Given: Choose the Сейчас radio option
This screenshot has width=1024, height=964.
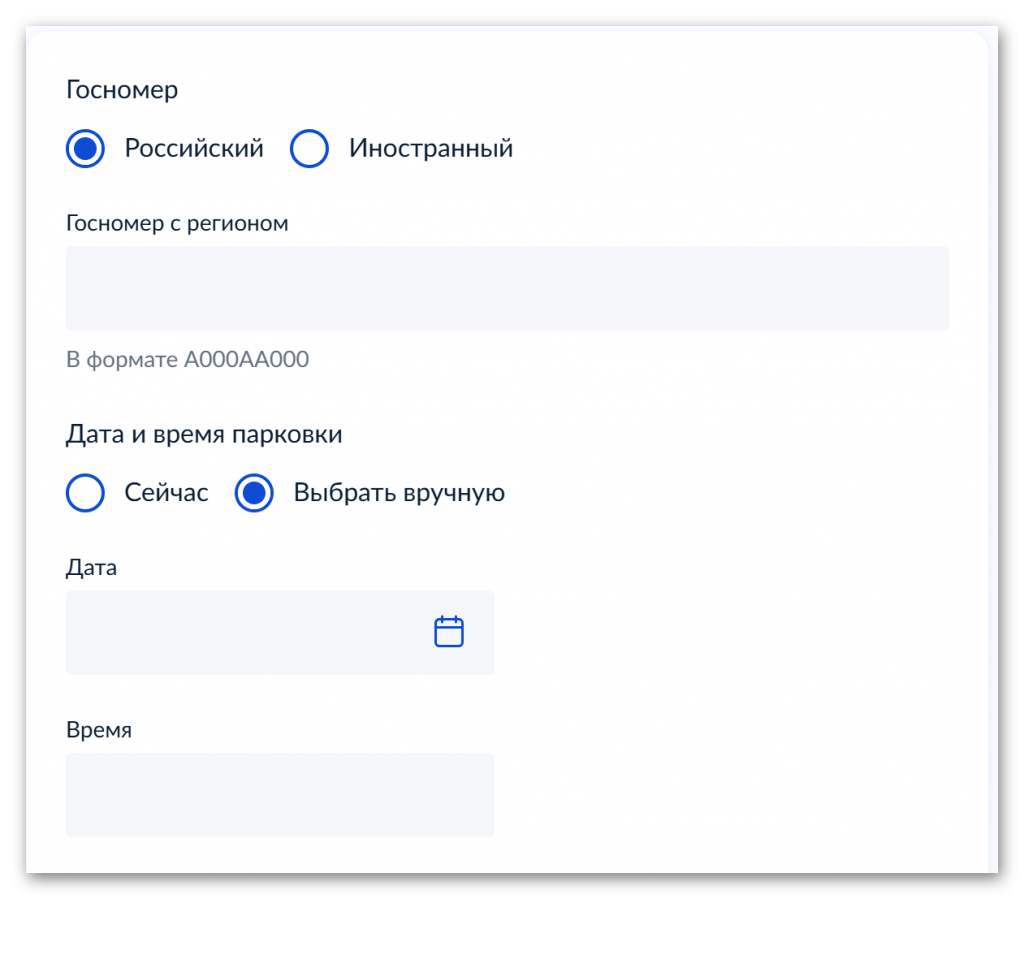Looking at the screenshot, I should coord(85,492).
